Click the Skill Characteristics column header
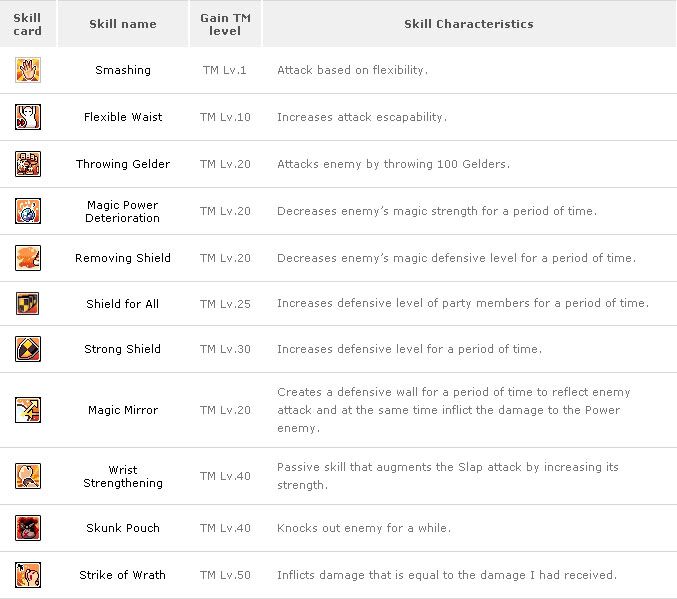Screen dimensions: 677x599 point(469,24)
